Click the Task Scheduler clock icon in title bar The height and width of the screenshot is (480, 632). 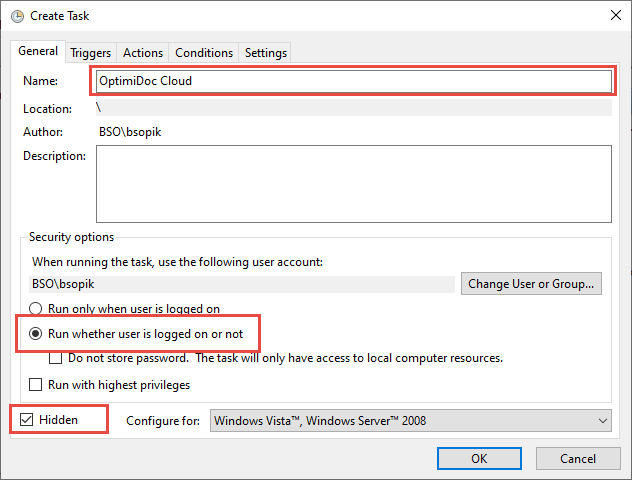pos(15,16)
